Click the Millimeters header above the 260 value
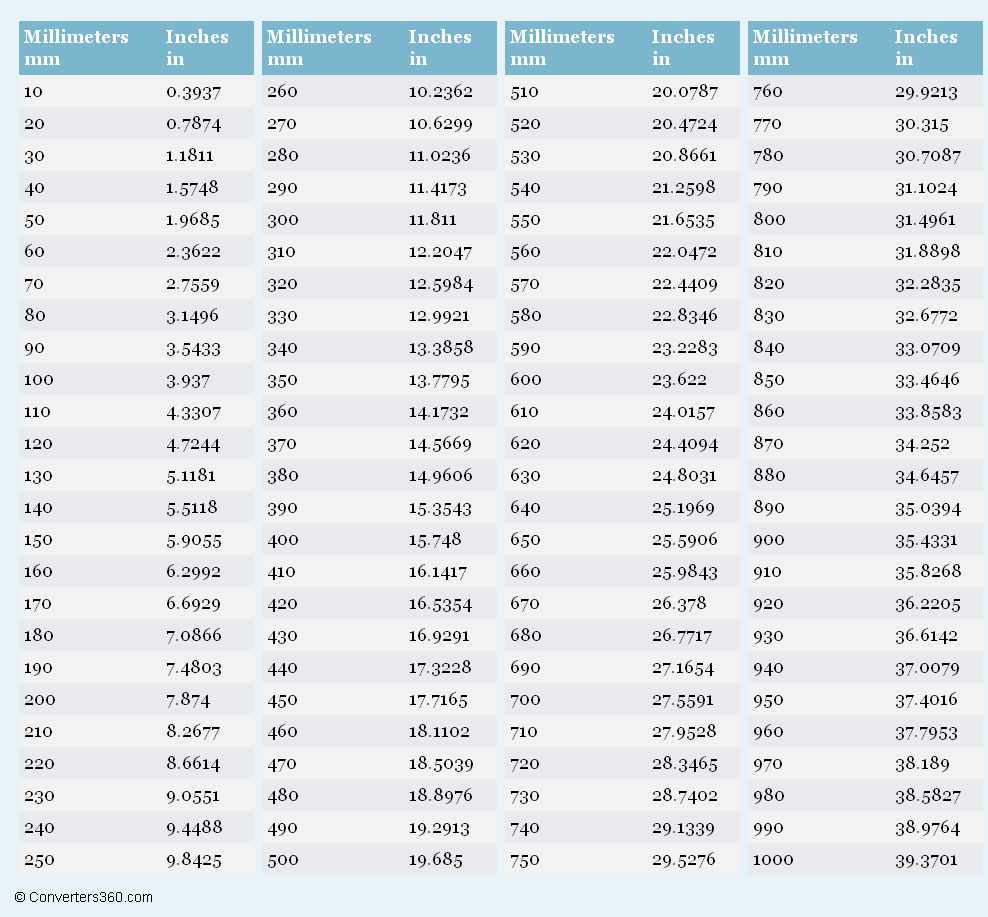The image size is (988, 917). (319, 47)
